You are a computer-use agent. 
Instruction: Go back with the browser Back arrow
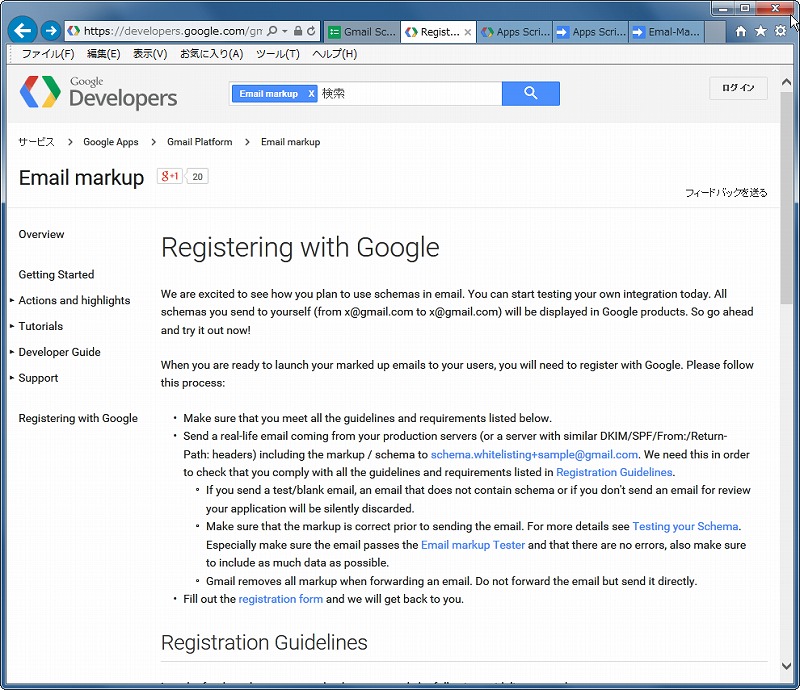pos(22,31)
